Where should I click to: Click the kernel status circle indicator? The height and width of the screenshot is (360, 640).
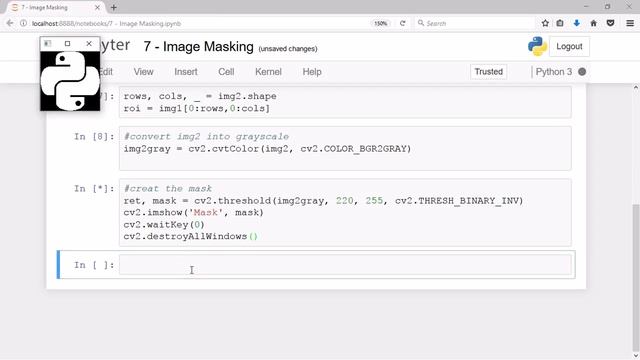pyautogui.click(x=582, y=72)
